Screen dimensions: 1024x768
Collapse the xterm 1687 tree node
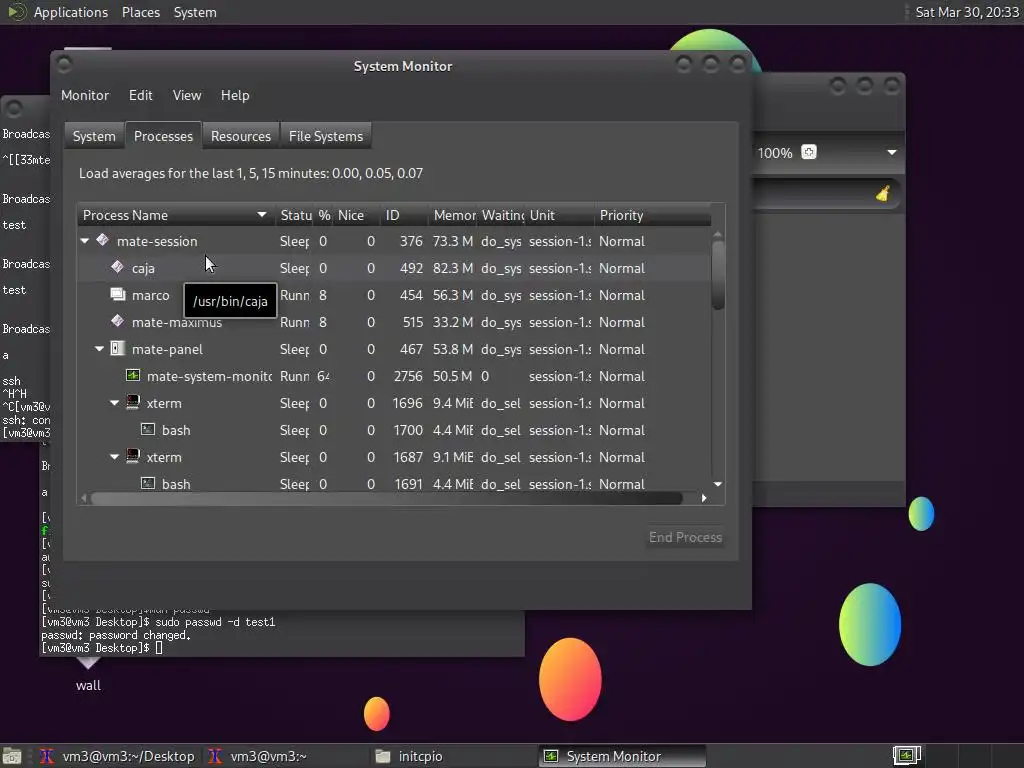click(114, 457)
